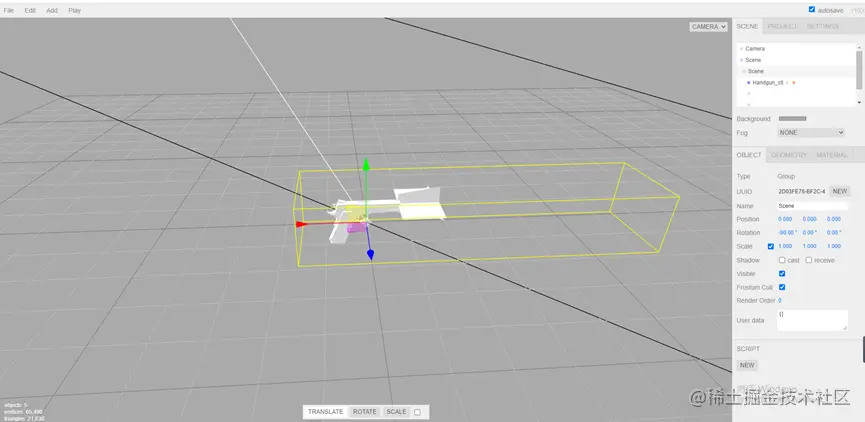The height and width of the screenshot is (422, 865).
Task: Open the CAMERA viewport dropdown
Action: [x=708, y=26]
